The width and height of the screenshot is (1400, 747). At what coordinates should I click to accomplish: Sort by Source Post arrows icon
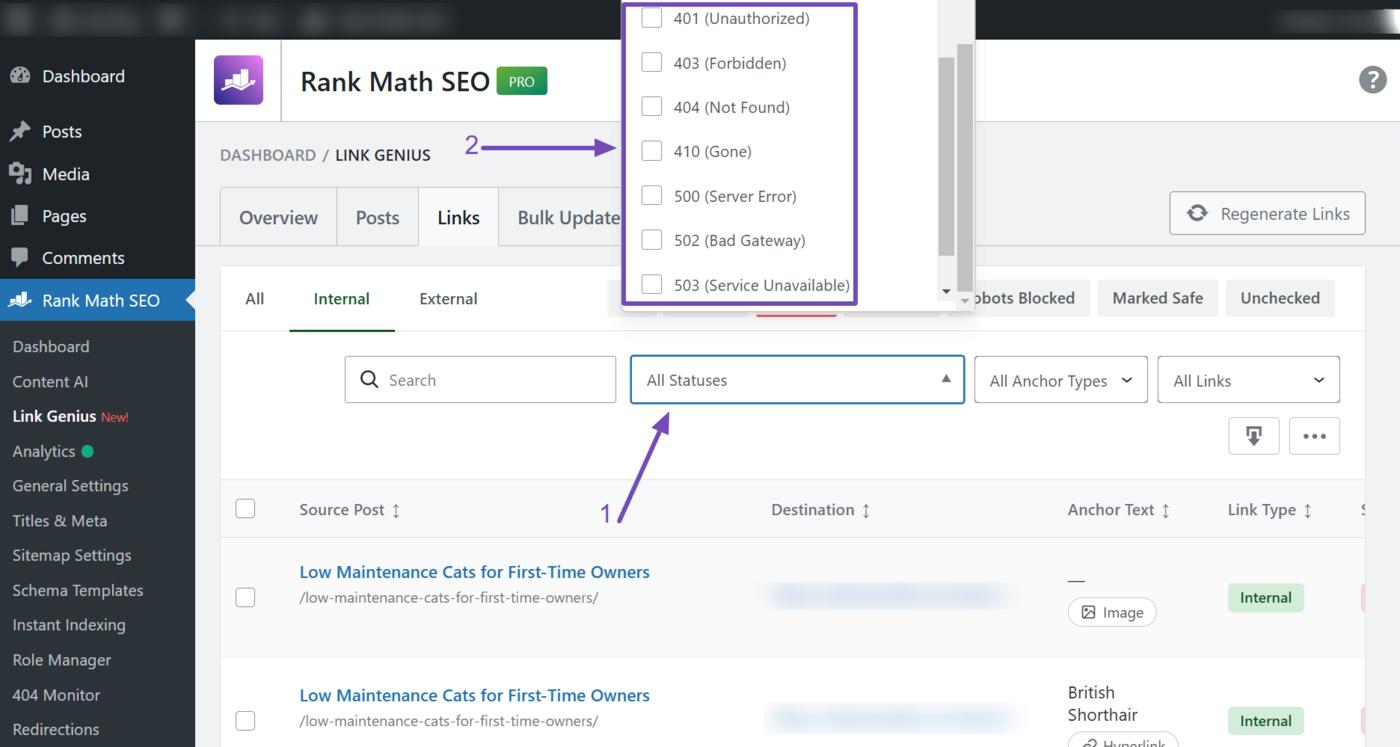pyautogui.click(x=396, y=510)
